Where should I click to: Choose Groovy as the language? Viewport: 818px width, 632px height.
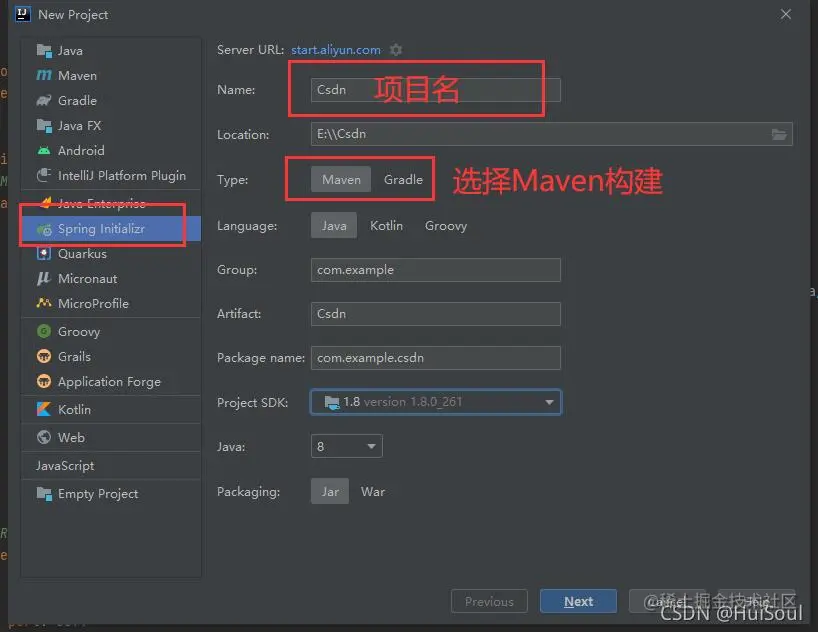pos(446,225)
